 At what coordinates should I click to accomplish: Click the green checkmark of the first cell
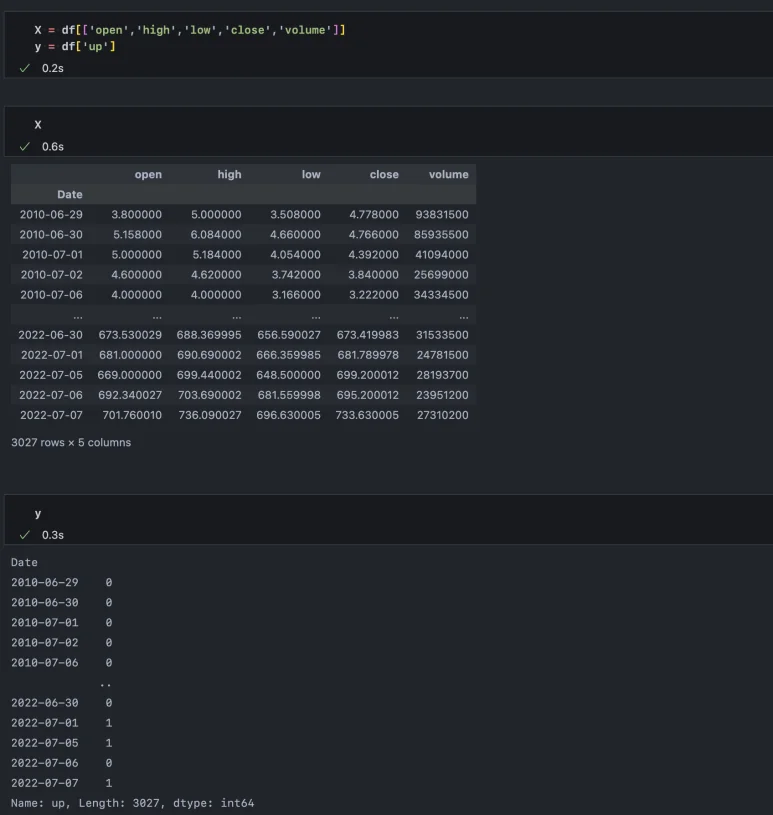point(25,68)
